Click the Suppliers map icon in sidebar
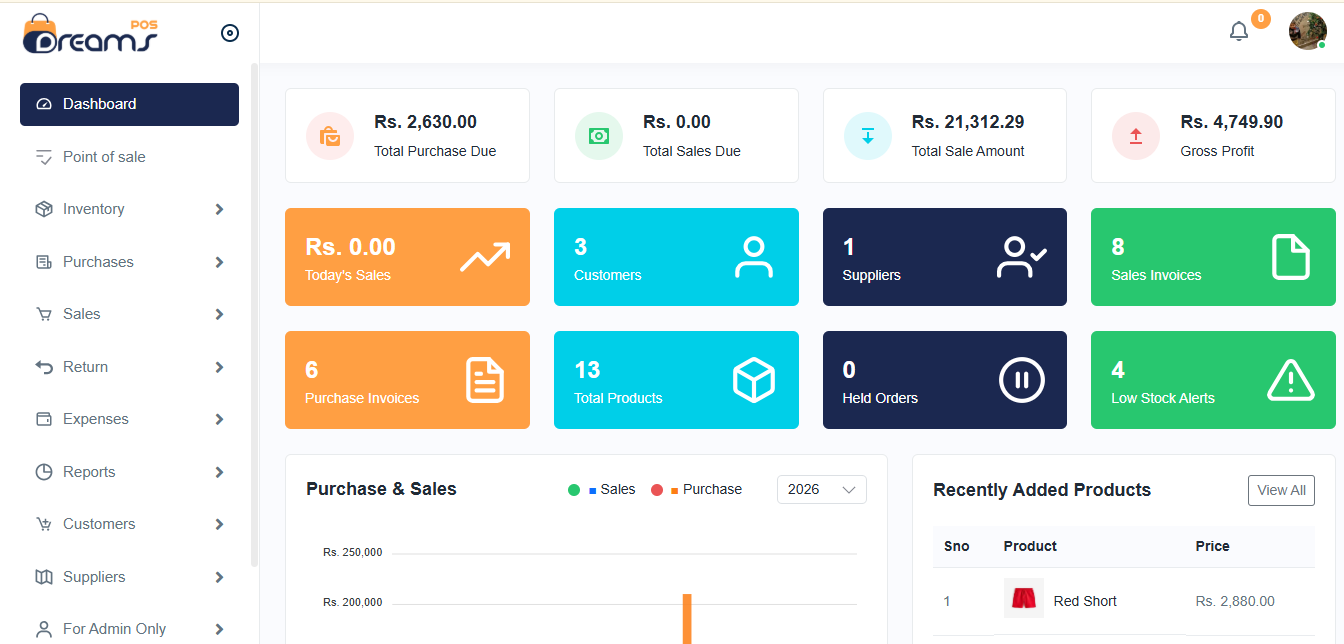The image size is (1344, 644). (x=44, y=577)
